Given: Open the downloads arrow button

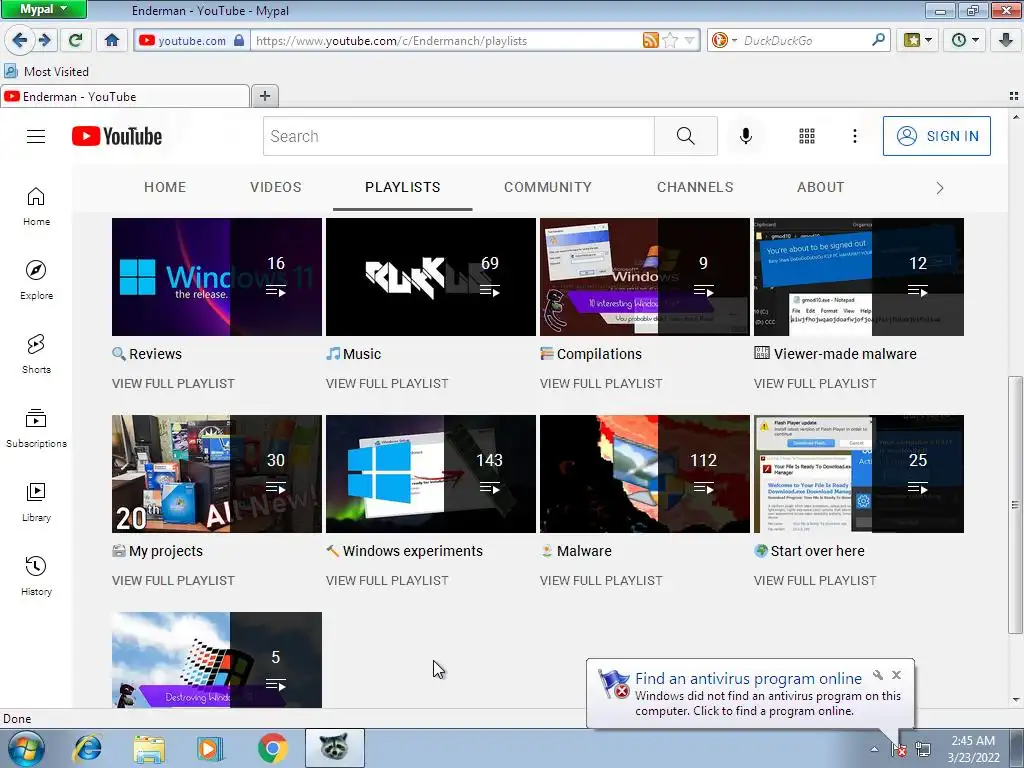Looking at the screenshot, I should (x=1006, y=40).
